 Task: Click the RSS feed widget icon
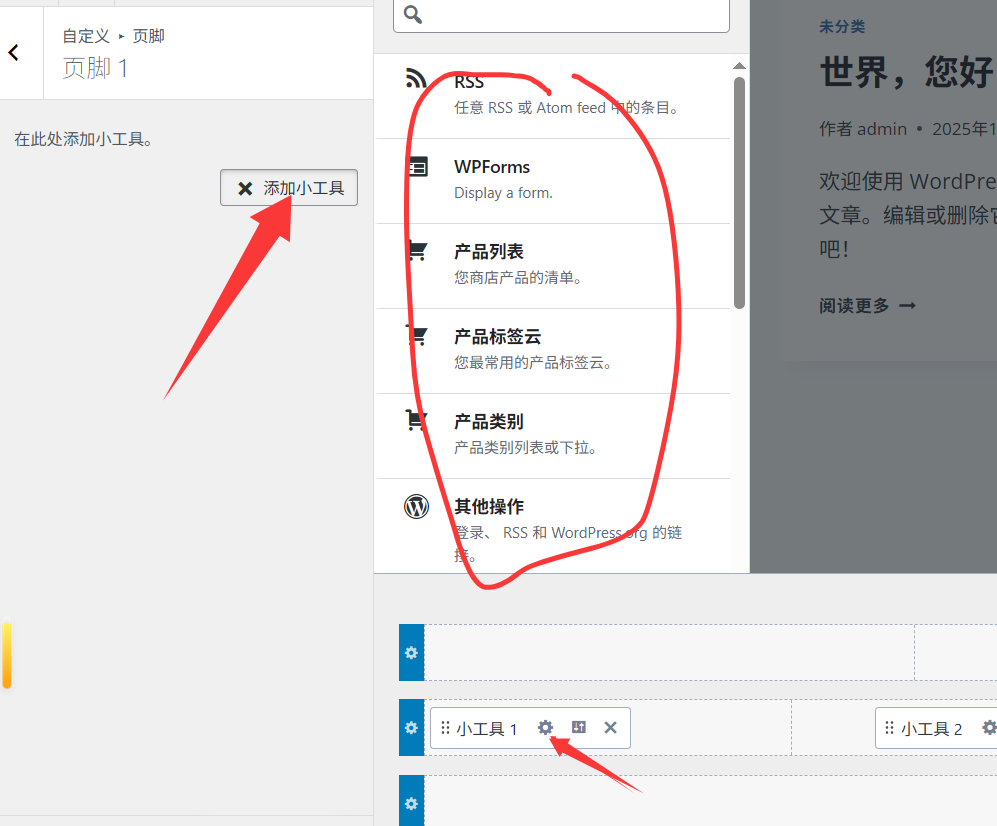tap(416, 79)
